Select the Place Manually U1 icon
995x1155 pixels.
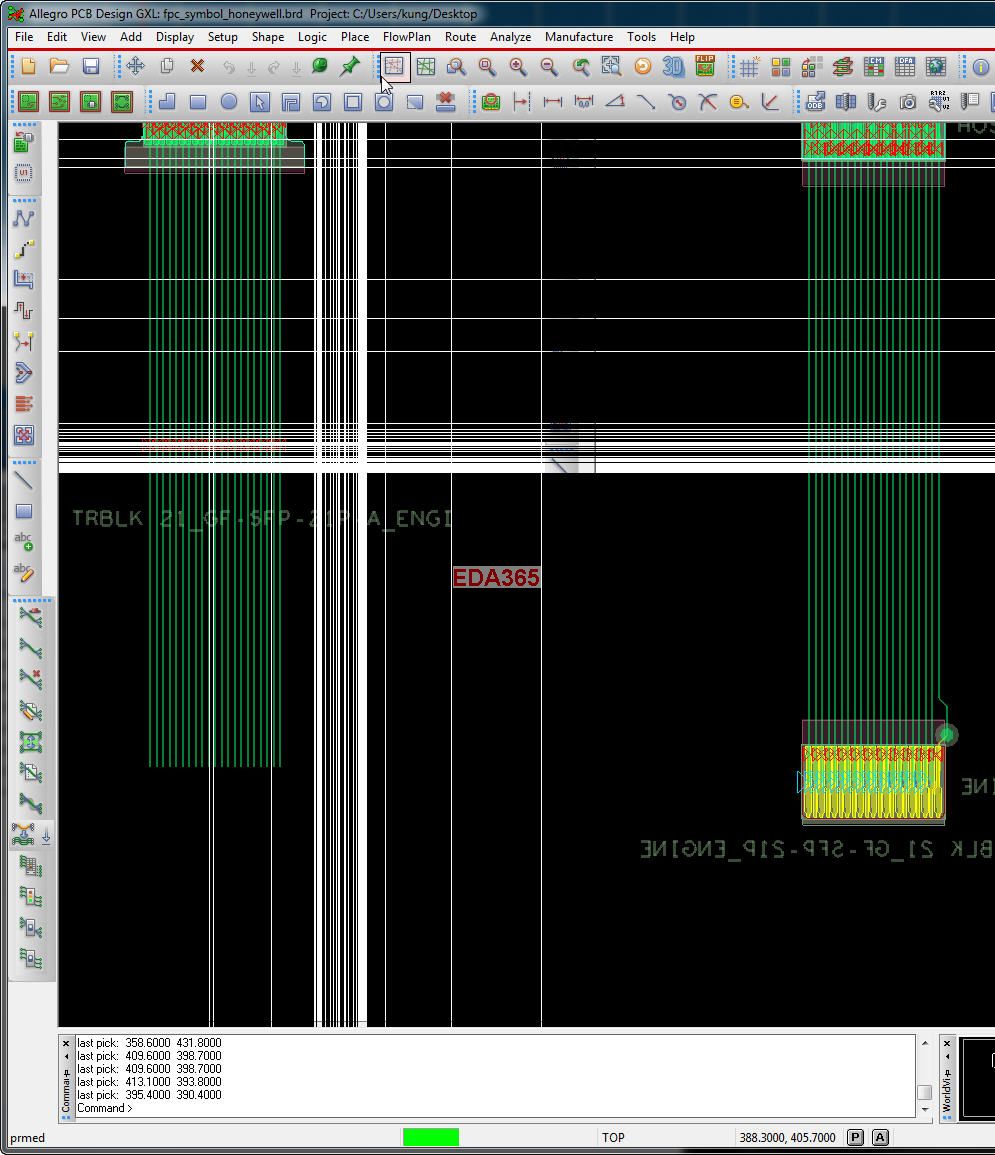pos(24,172)
